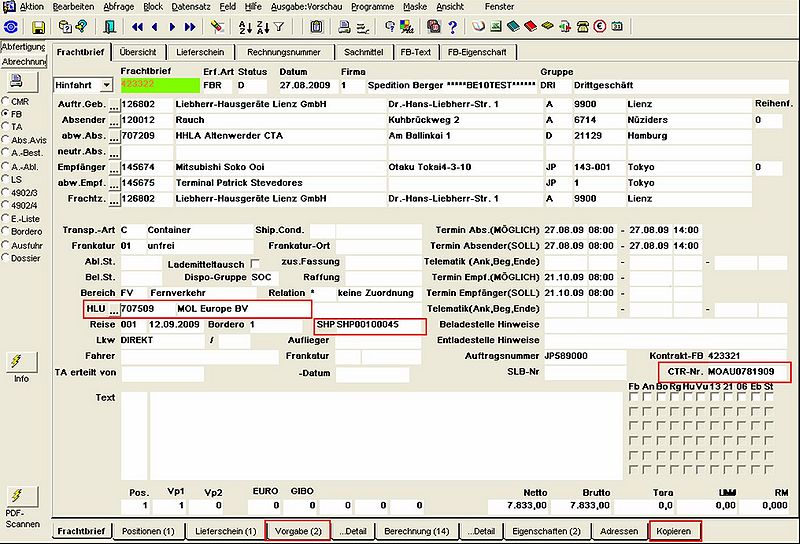Select the TA radio option

pos(6,126)
